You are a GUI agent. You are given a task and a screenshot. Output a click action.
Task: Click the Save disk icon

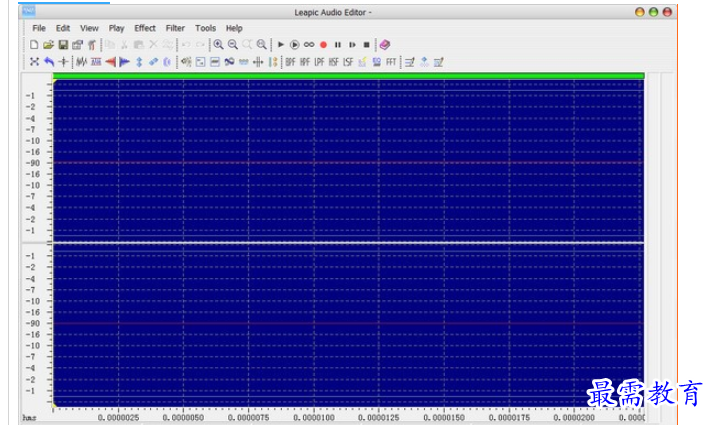63,45
